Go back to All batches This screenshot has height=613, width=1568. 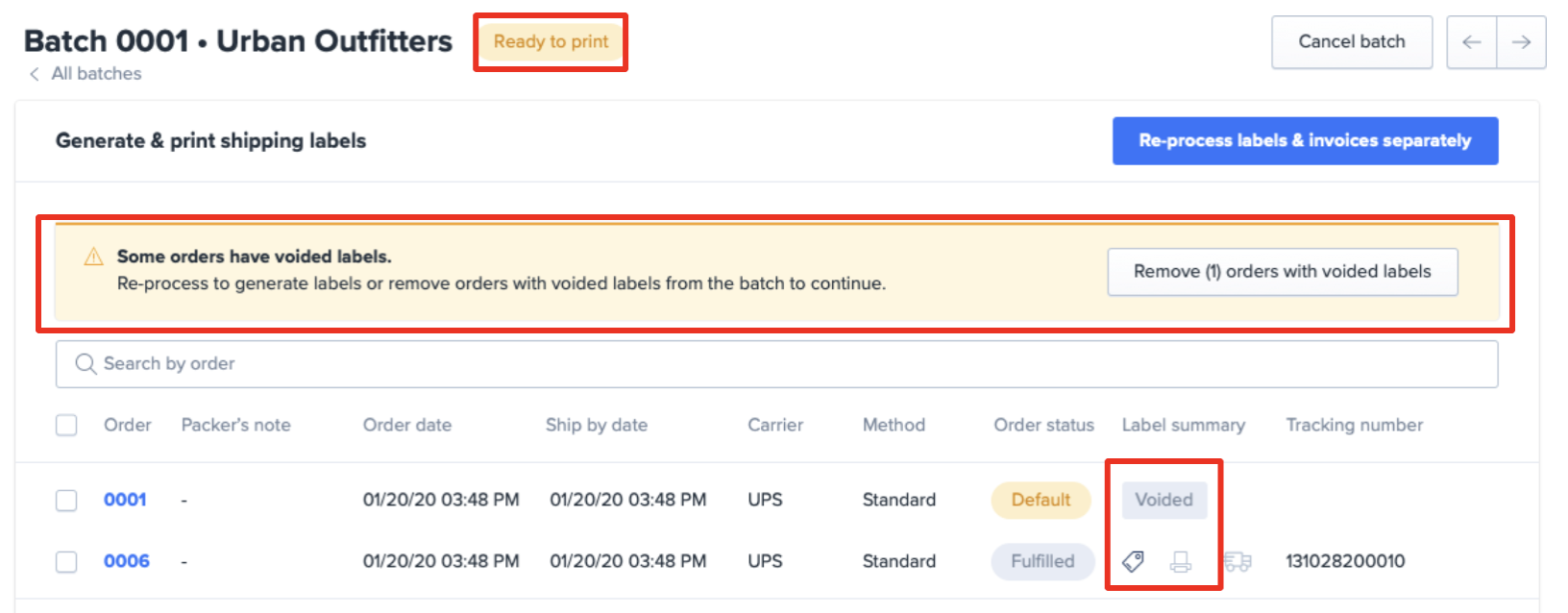[x=96, y=74]
